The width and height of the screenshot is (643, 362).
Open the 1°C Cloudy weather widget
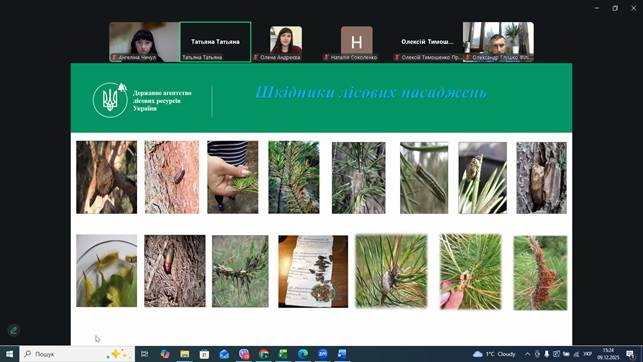[494, 354]
